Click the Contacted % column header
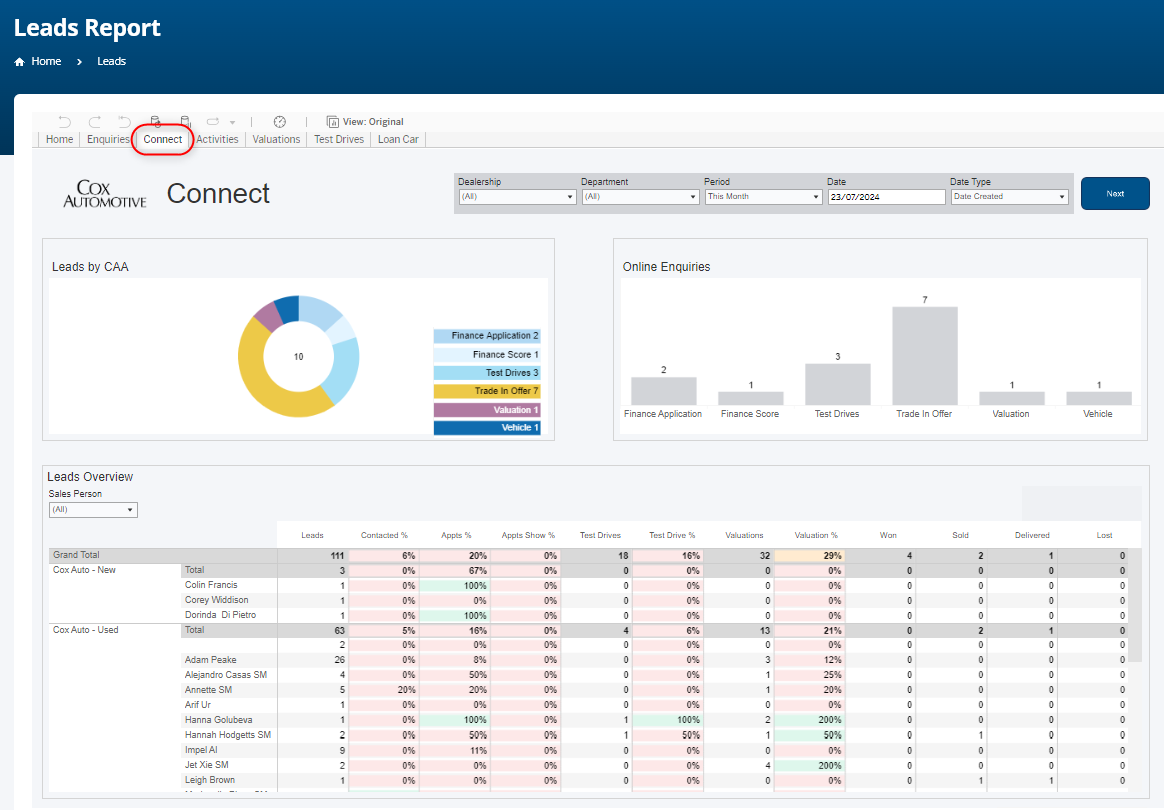The width and height of the screenshot is (1164, 810). tap(384, 535)
